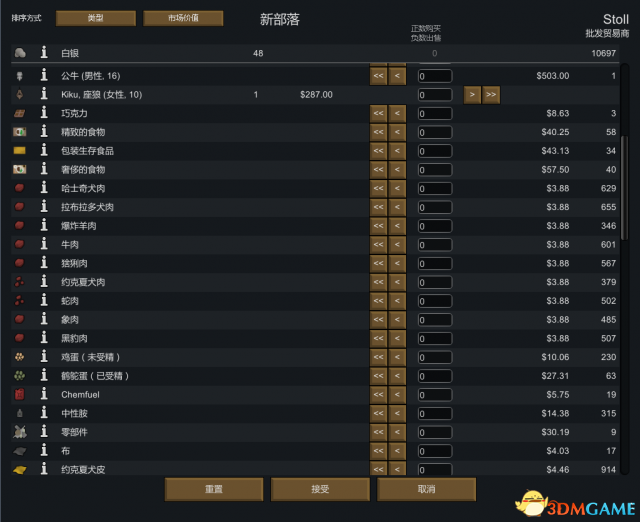Click quantity field for Kiku row

pos(435,95)
